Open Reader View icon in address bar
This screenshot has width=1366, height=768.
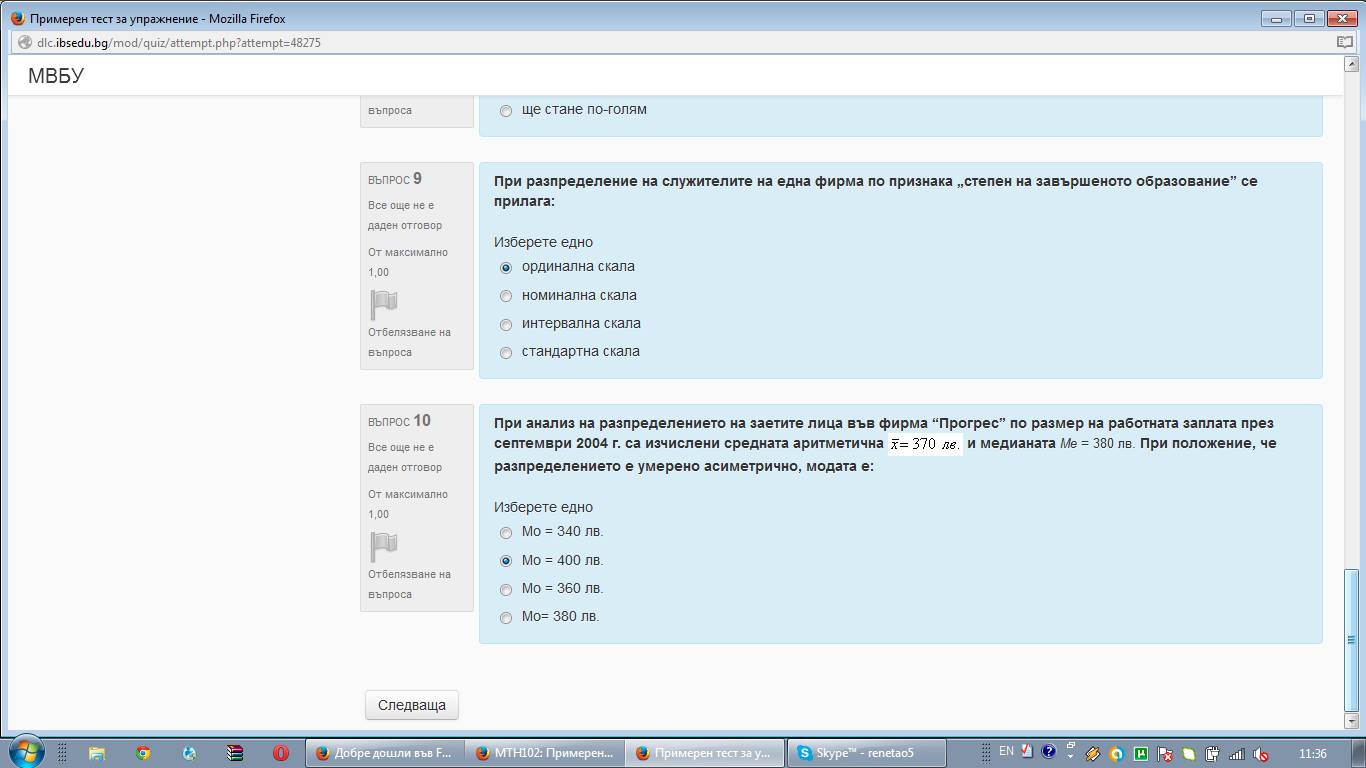pyautogui.click(x=1344, y=43)
